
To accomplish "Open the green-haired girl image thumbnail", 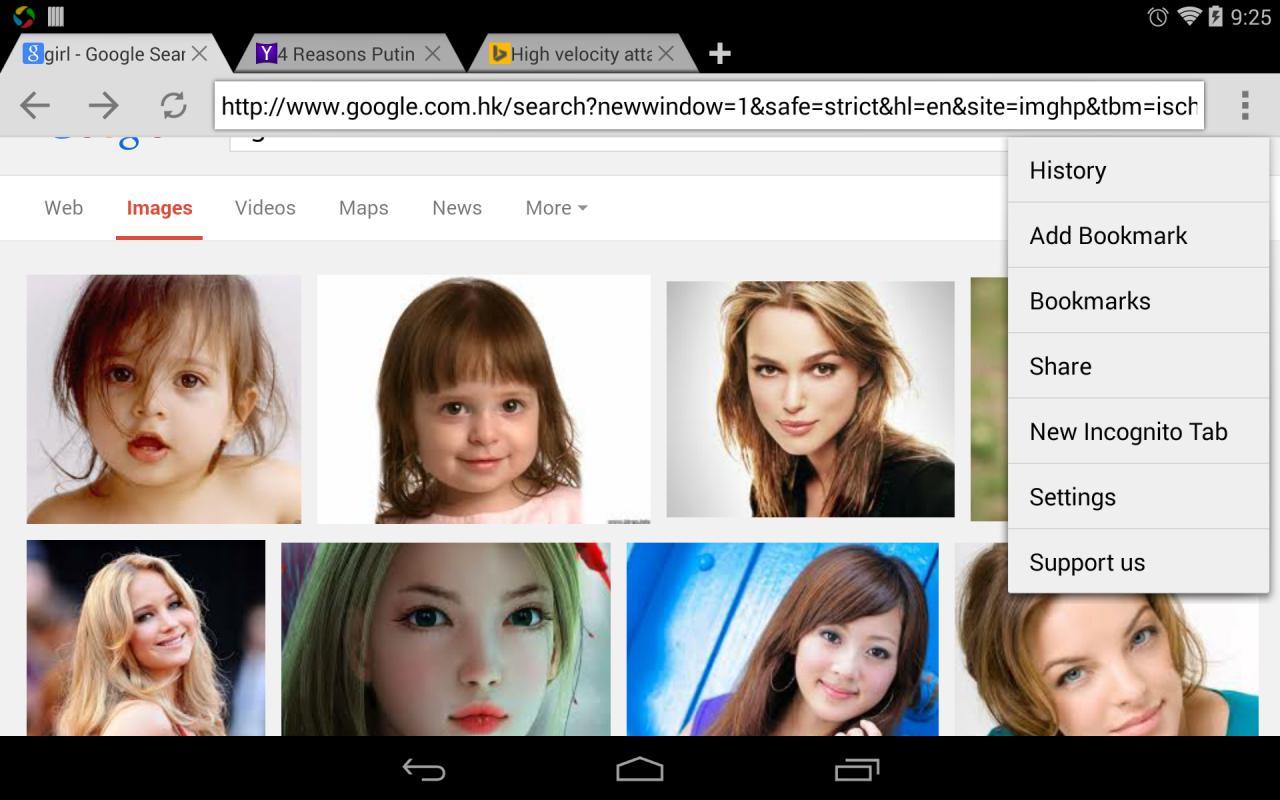I will 446,639.
